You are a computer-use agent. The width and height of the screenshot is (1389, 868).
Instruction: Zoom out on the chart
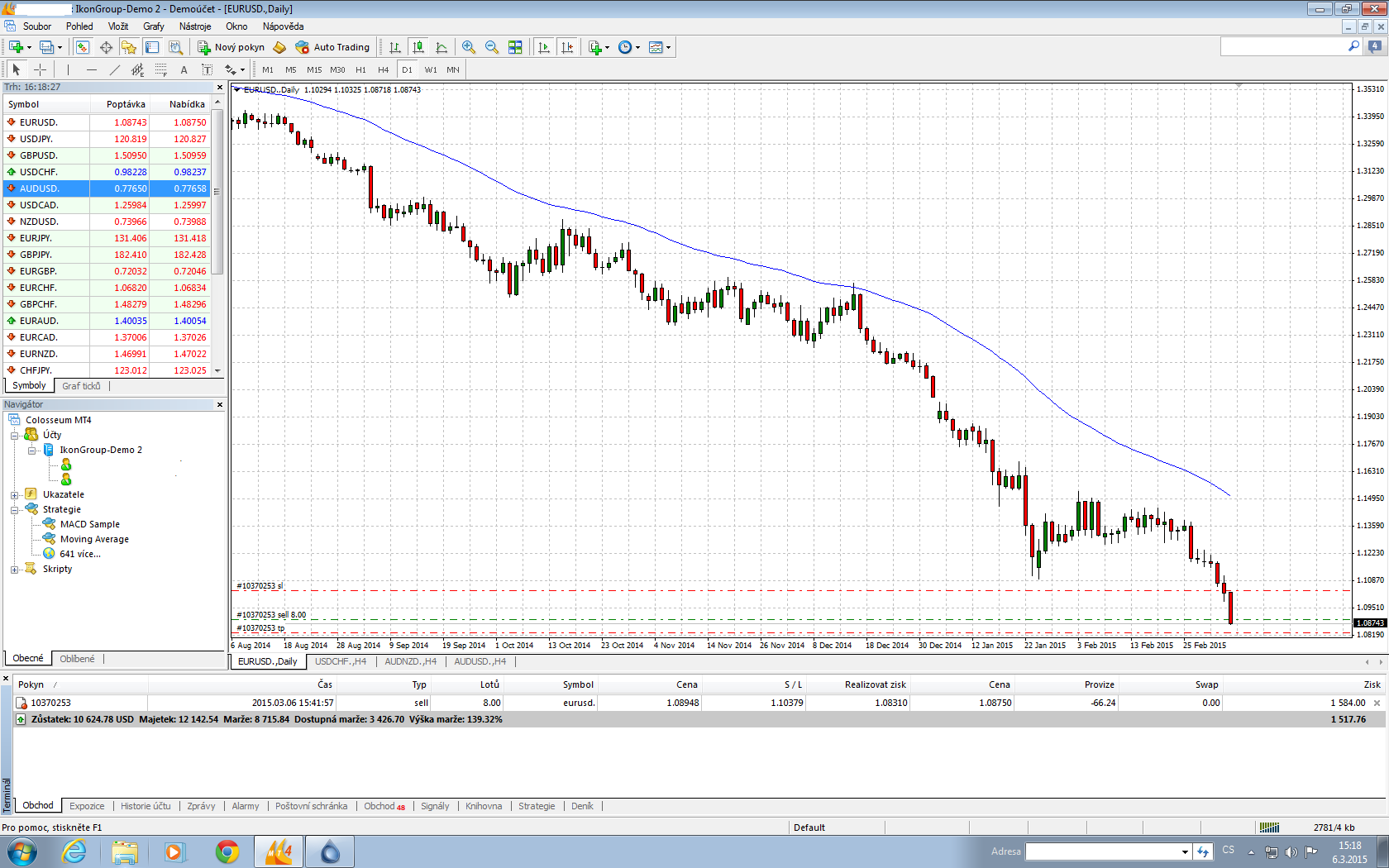tap(492, 47)
